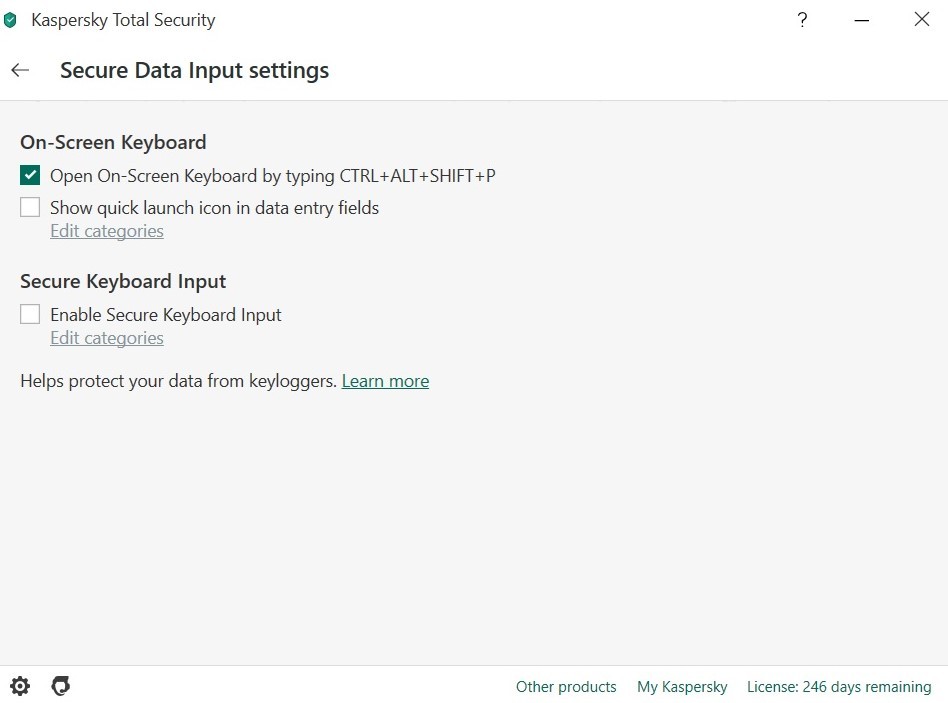Follow the Learn more link about keyloggers
The height and width of the screenshot is (703, 948).
tap(385, 381)
